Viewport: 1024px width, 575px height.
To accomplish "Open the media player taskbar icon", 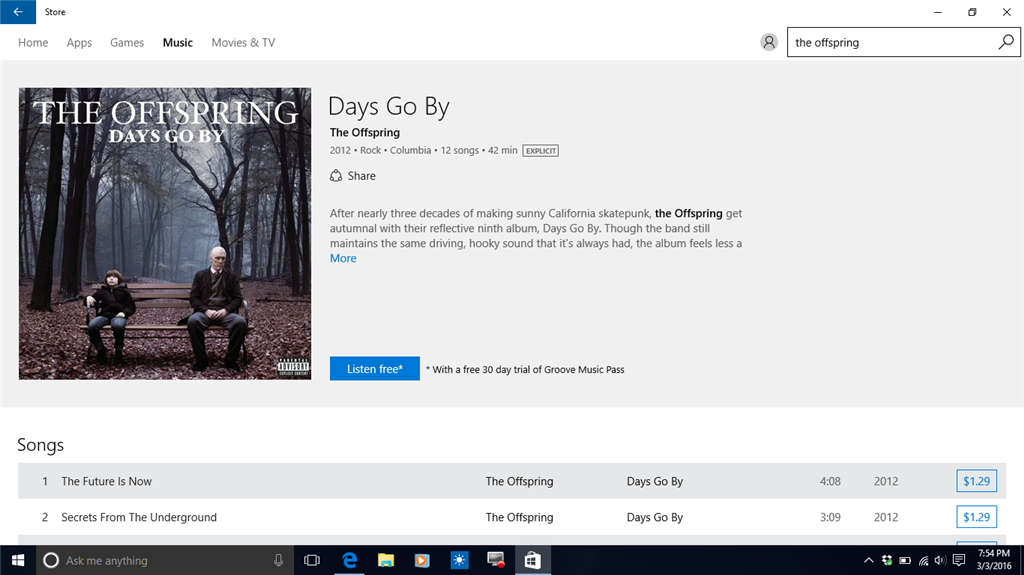I will 422,560.
